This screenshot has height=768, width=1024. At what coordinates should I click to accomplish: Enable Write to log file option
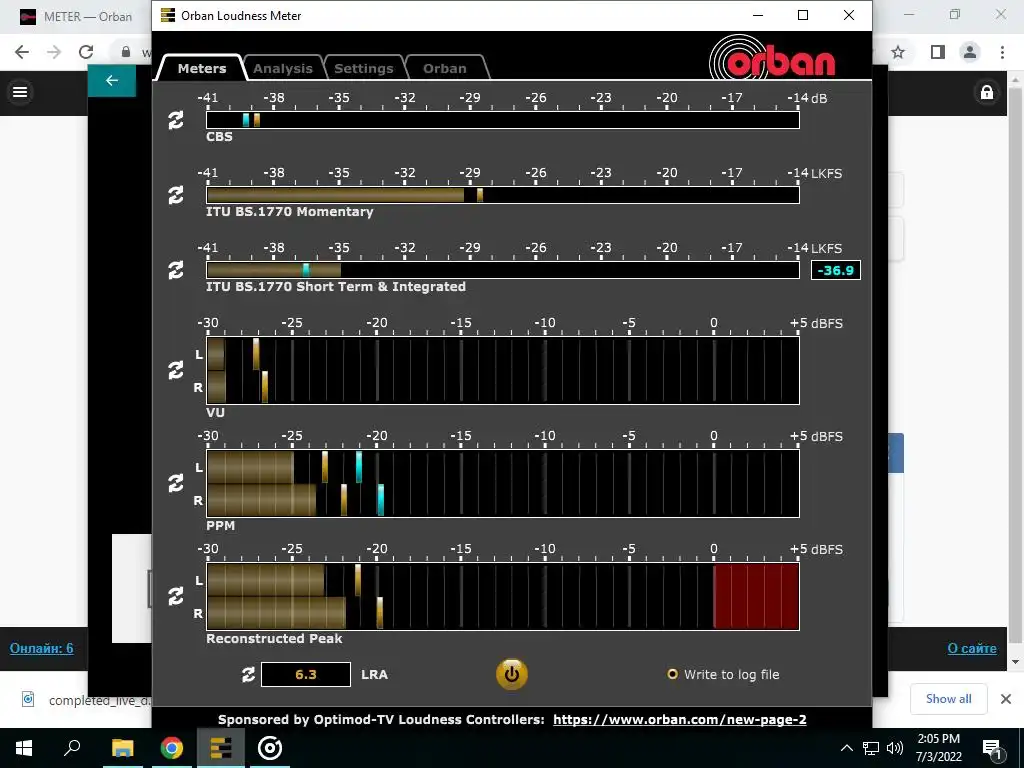(x=723, y=675)
